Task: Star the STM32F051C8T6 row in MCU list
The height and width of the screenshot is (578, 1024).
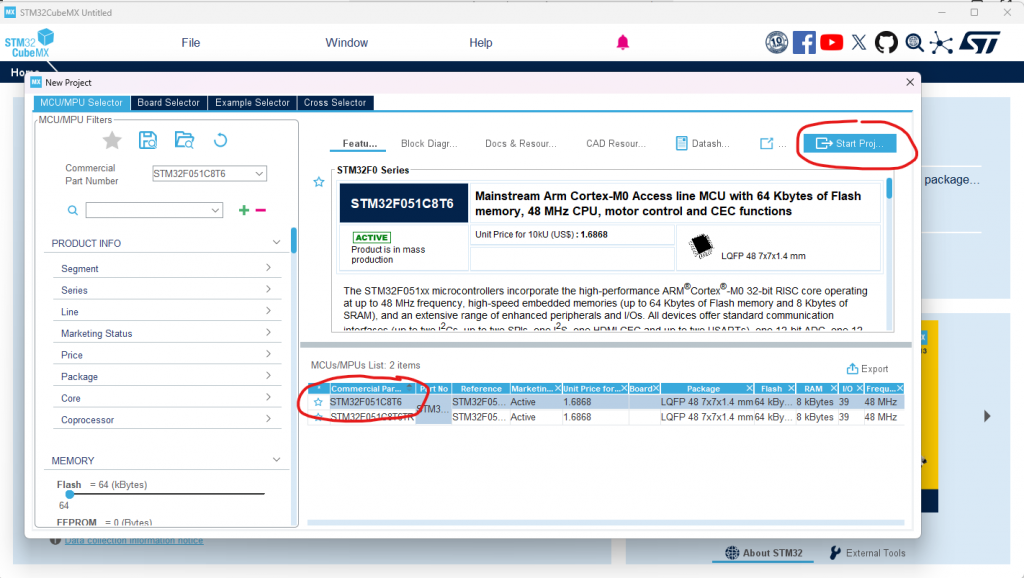Action: coord(318,402)
